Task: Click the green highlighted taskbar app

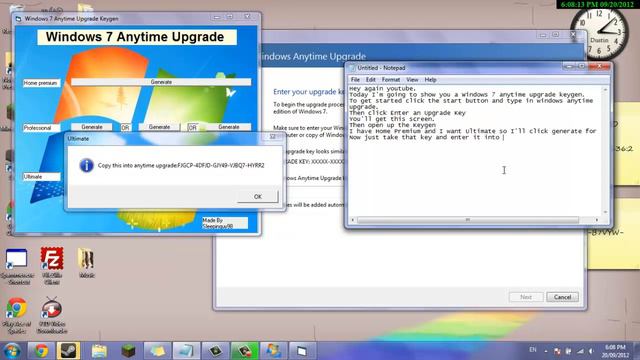Action: [x=244, y=351]
